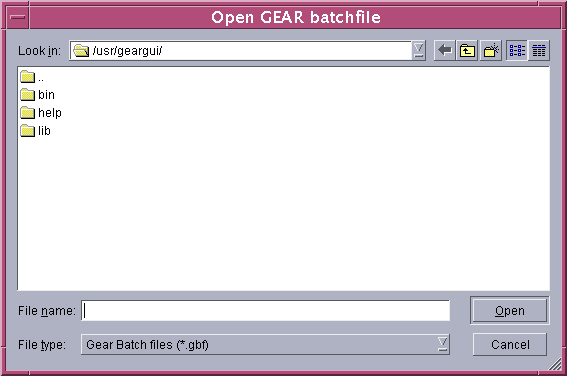Viewport: 567px width, 376px height.
Task: Select the help folder icon
Action: 27,113
